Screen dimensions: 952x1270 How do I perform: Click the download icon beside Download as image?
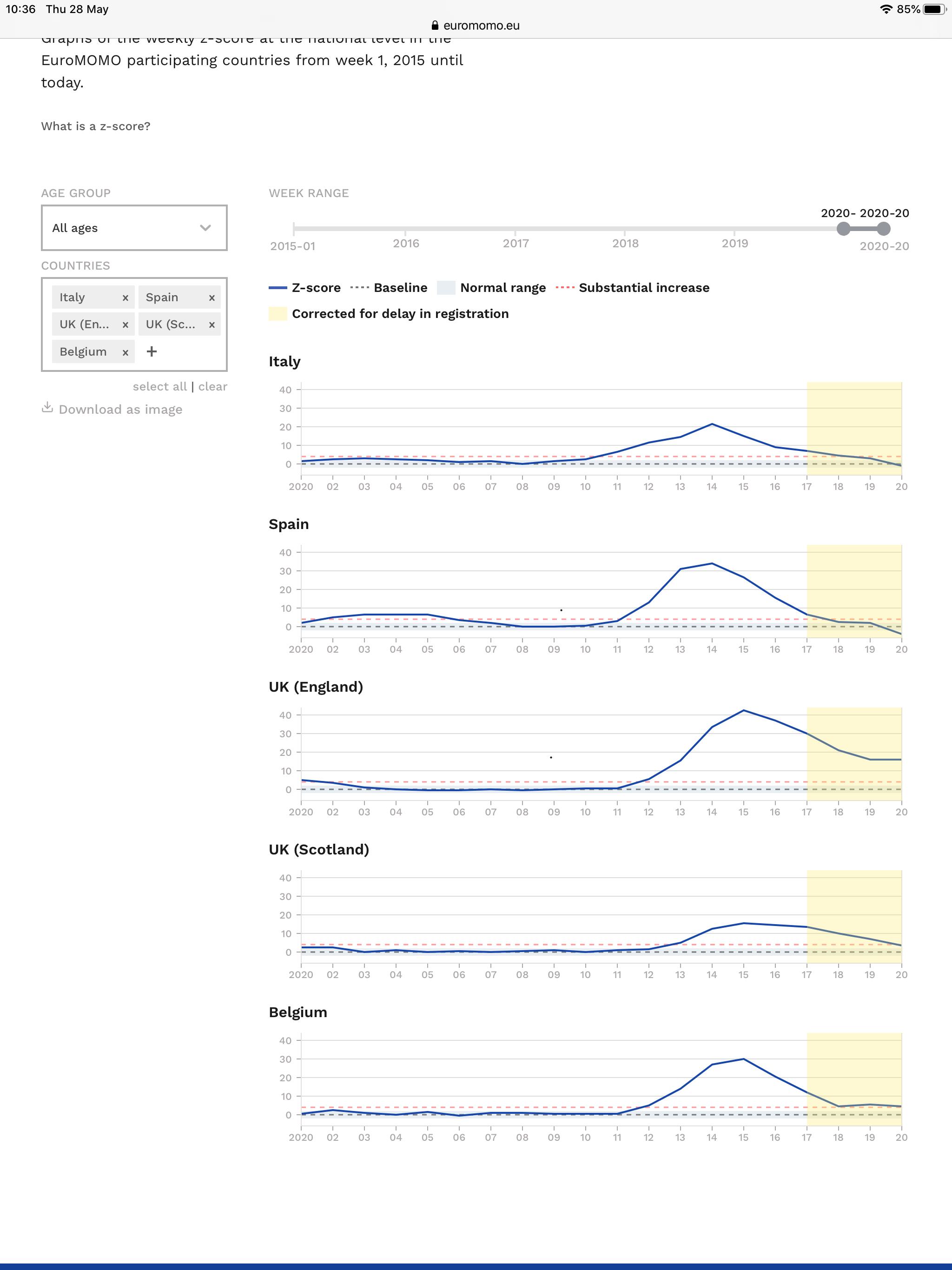47,408
